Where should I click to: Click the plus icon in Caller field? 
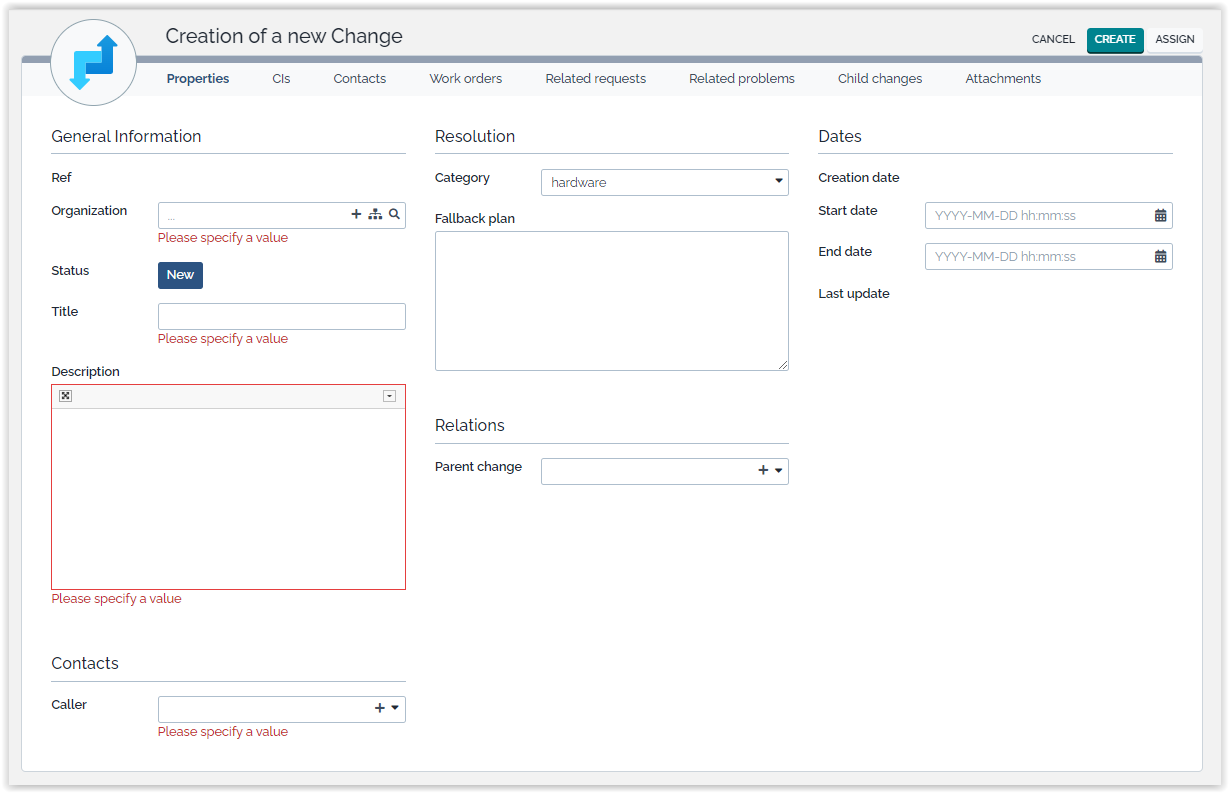click(380, 708)
